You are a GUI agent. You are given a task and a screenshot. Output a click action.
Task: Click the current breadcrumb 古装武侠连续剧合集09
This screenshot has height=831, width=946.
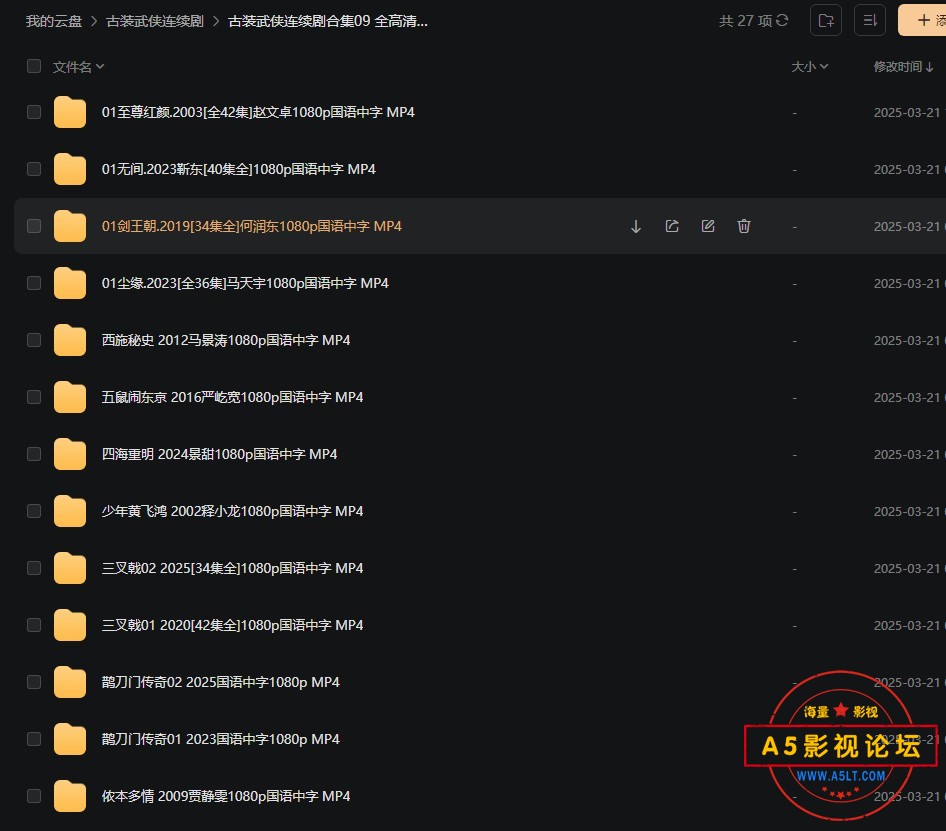click(328, 21)
